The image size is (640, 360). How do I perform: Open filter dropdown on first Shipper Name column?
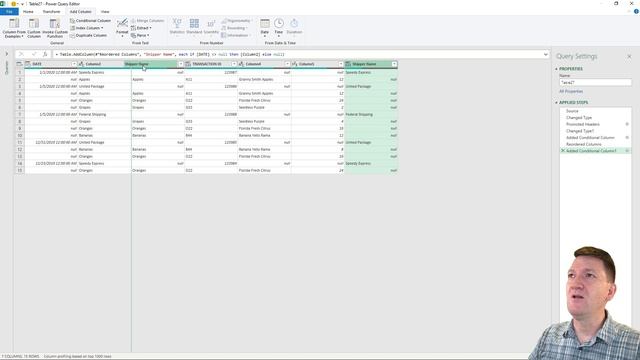click(x=181, y=64)
